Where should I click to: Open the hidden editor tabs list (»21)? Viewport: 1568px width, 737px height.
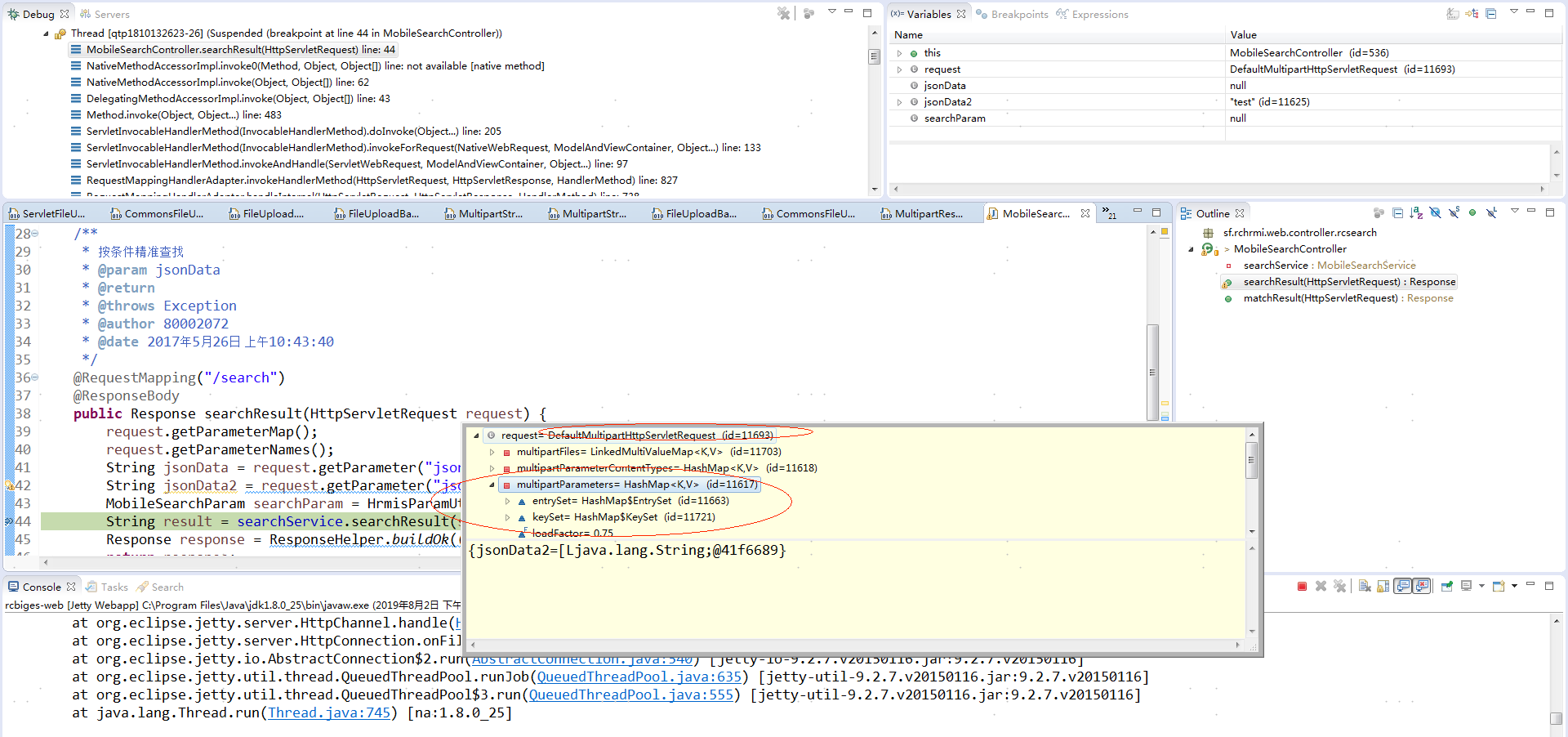pos(1109,212)
